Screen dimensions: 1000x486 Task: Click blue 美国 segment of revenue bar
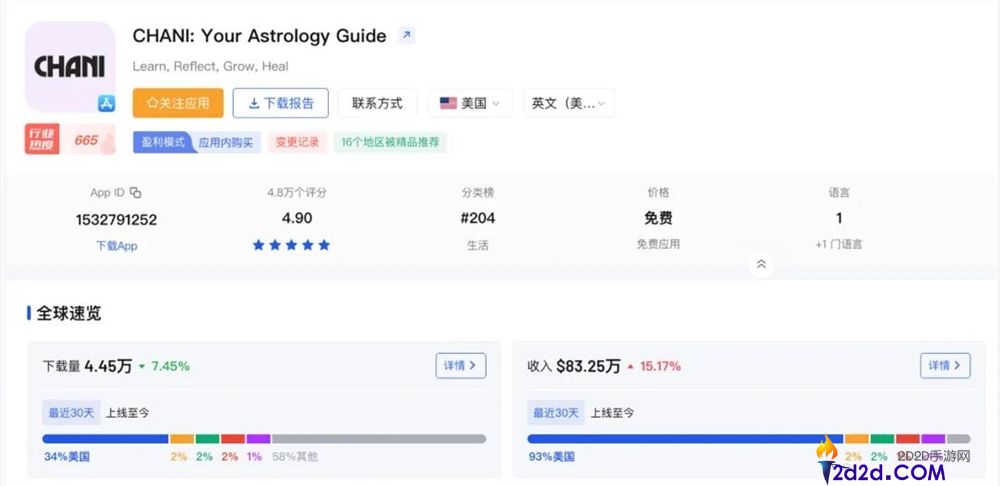tap(686, 439)
